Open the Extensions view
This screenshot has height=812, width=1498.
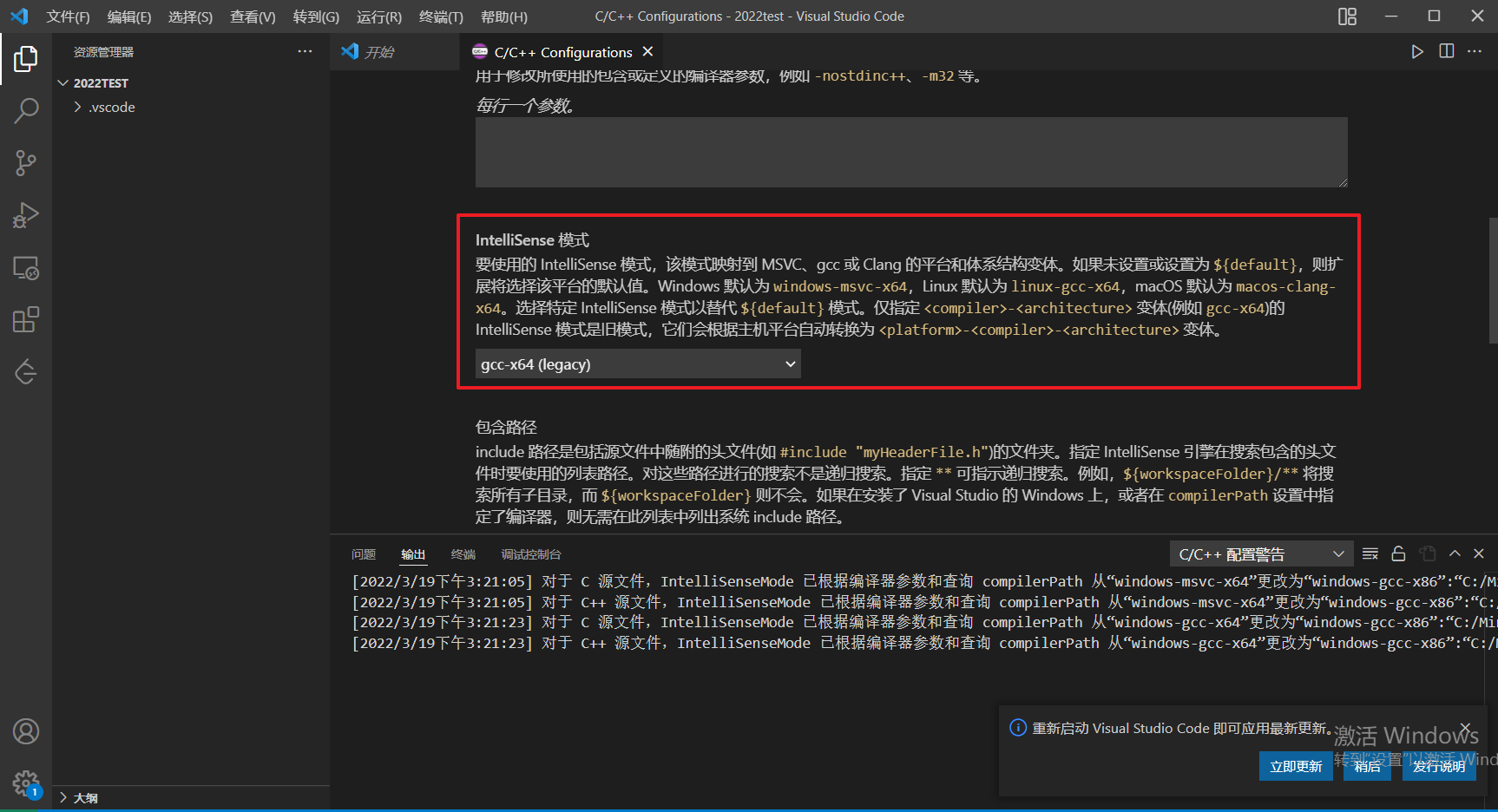[x=26, y=320]
